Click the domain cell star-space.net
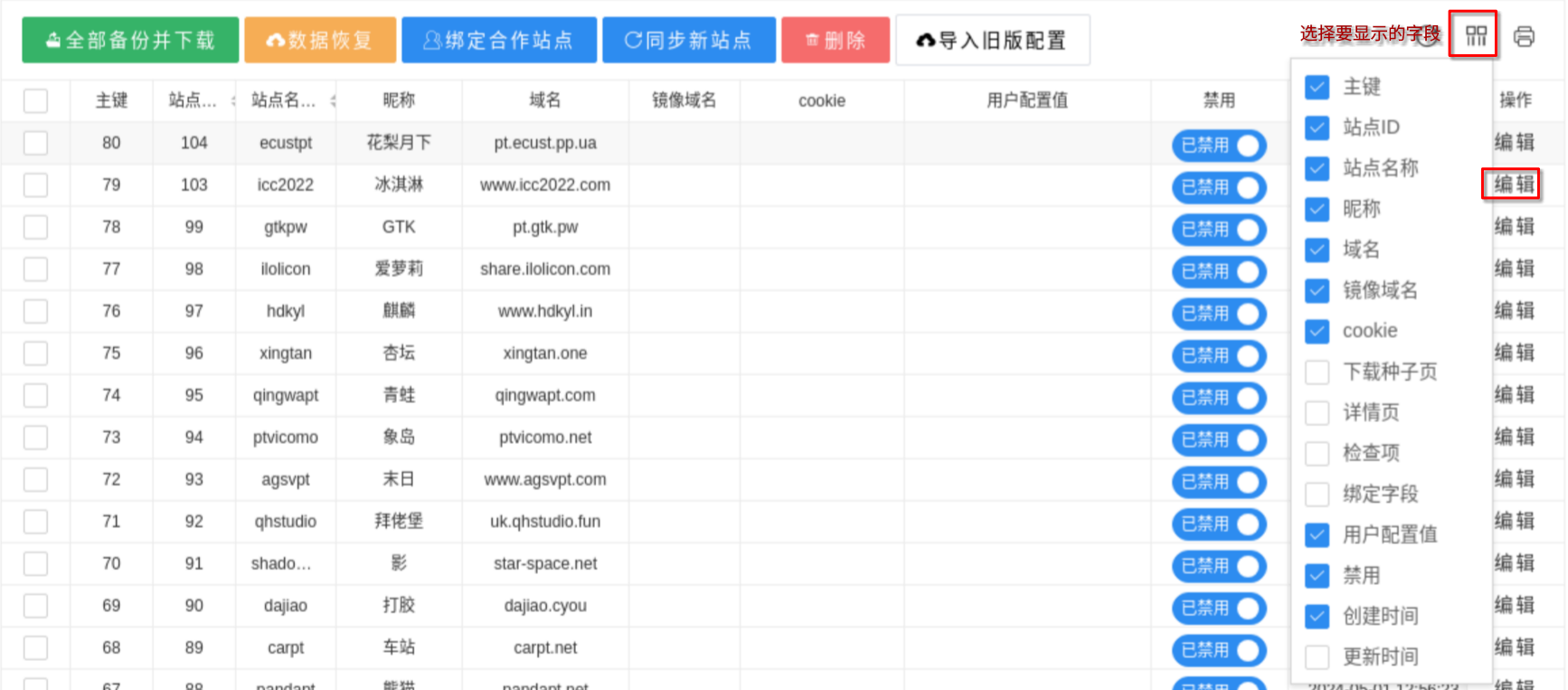Viewport: 1568px width, 690px height. 545,563
